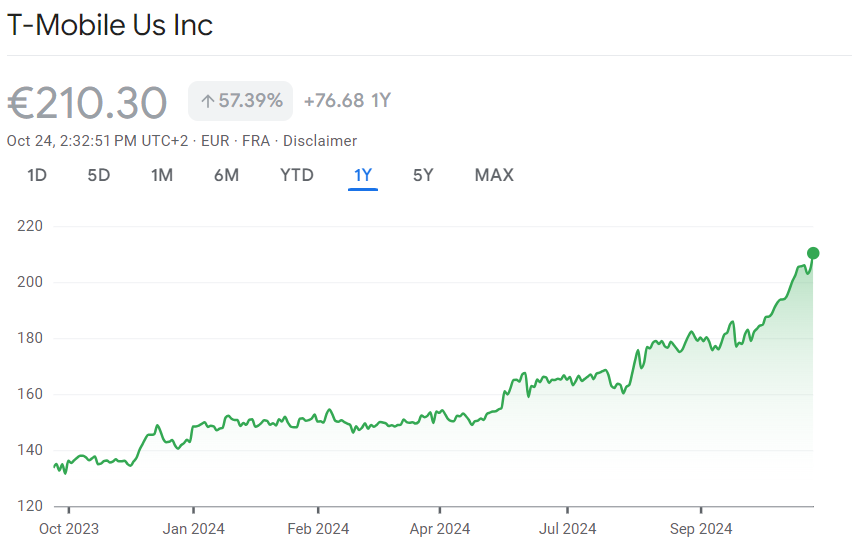This screenshot has width=852, height=551.
Task: Click the Jul 2024 axis label
Action: [567, 529]
